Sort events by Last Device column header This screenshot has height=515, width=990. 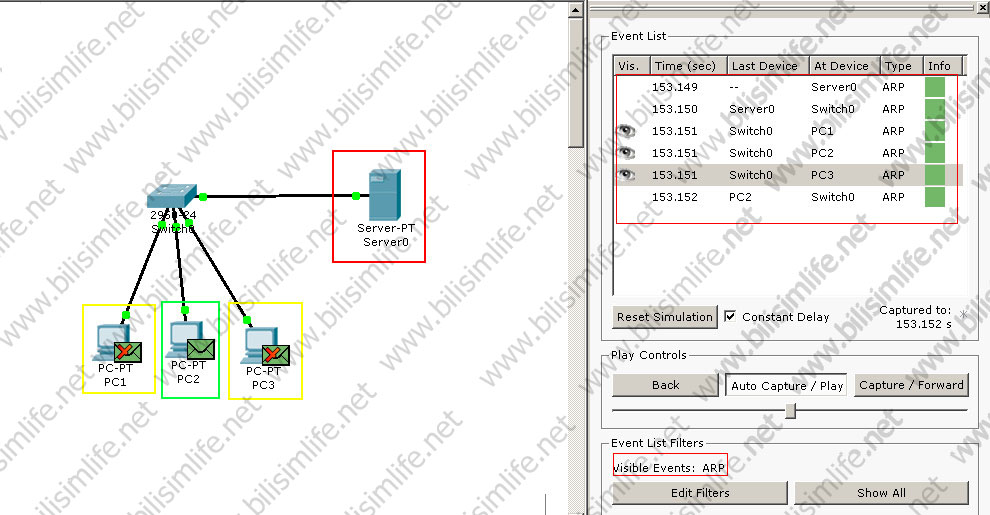766,66
